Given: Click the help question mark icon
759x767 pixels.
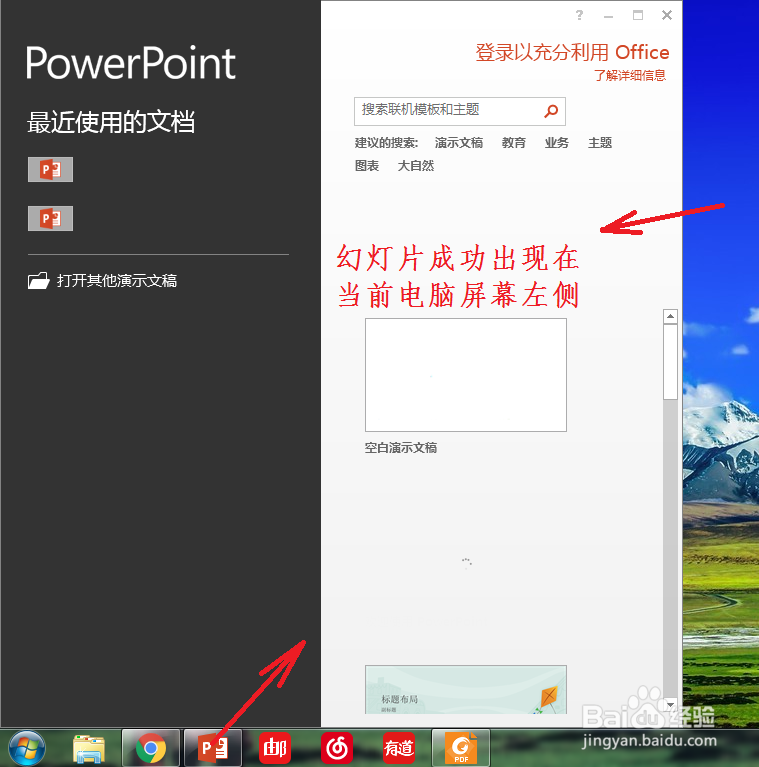Looking at the screenshot, I should 579,15.
